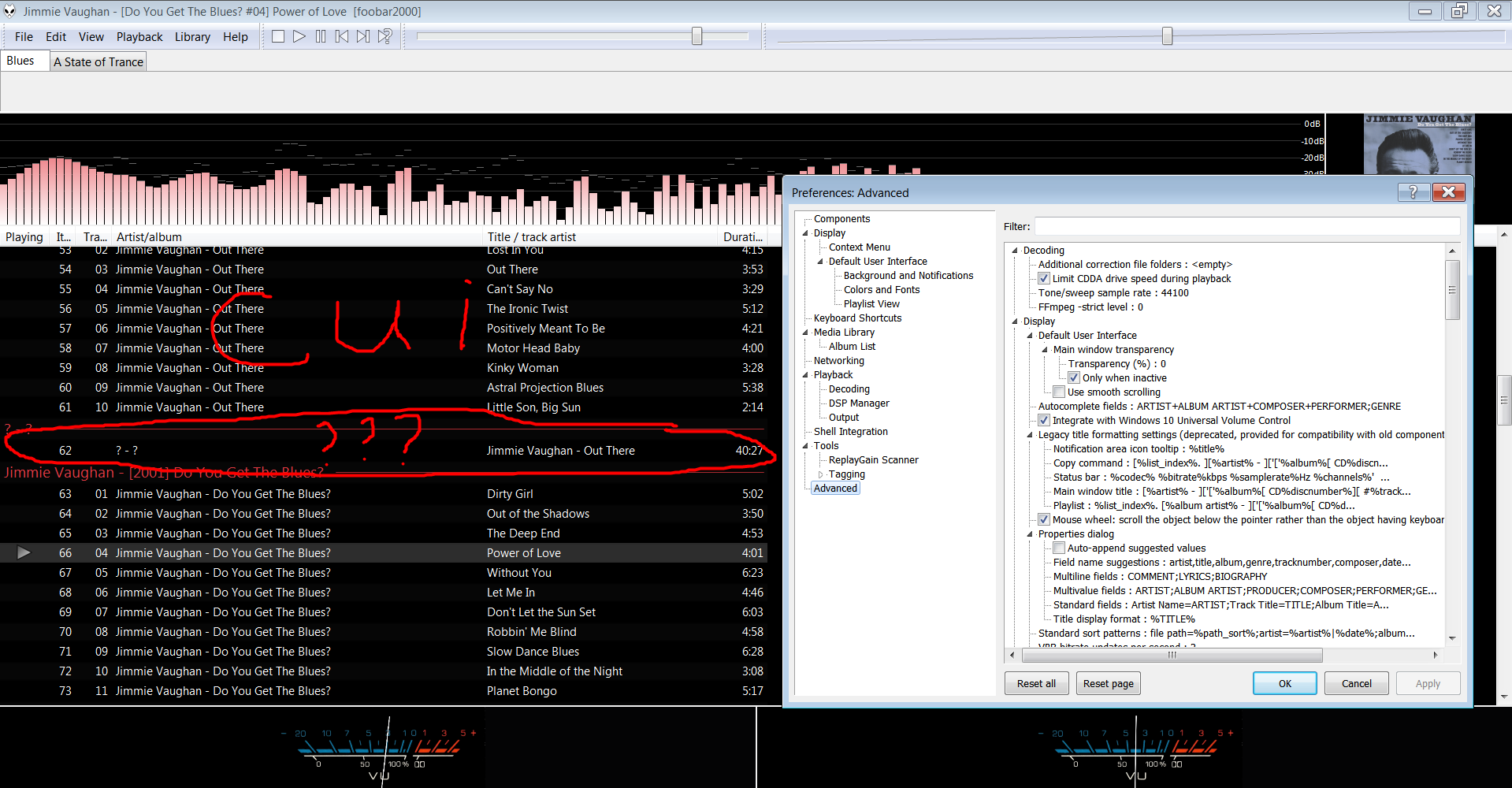Collapse the Decoding section in Advanced list
The width and height of the screenshot is (1512, 788).
point(1015,251)
